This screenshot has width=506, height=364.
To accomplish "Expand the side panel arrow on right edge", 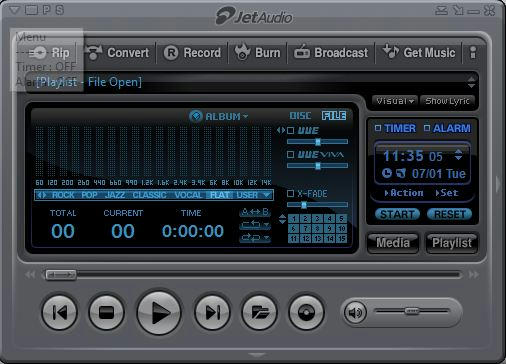I will [498, 184].
